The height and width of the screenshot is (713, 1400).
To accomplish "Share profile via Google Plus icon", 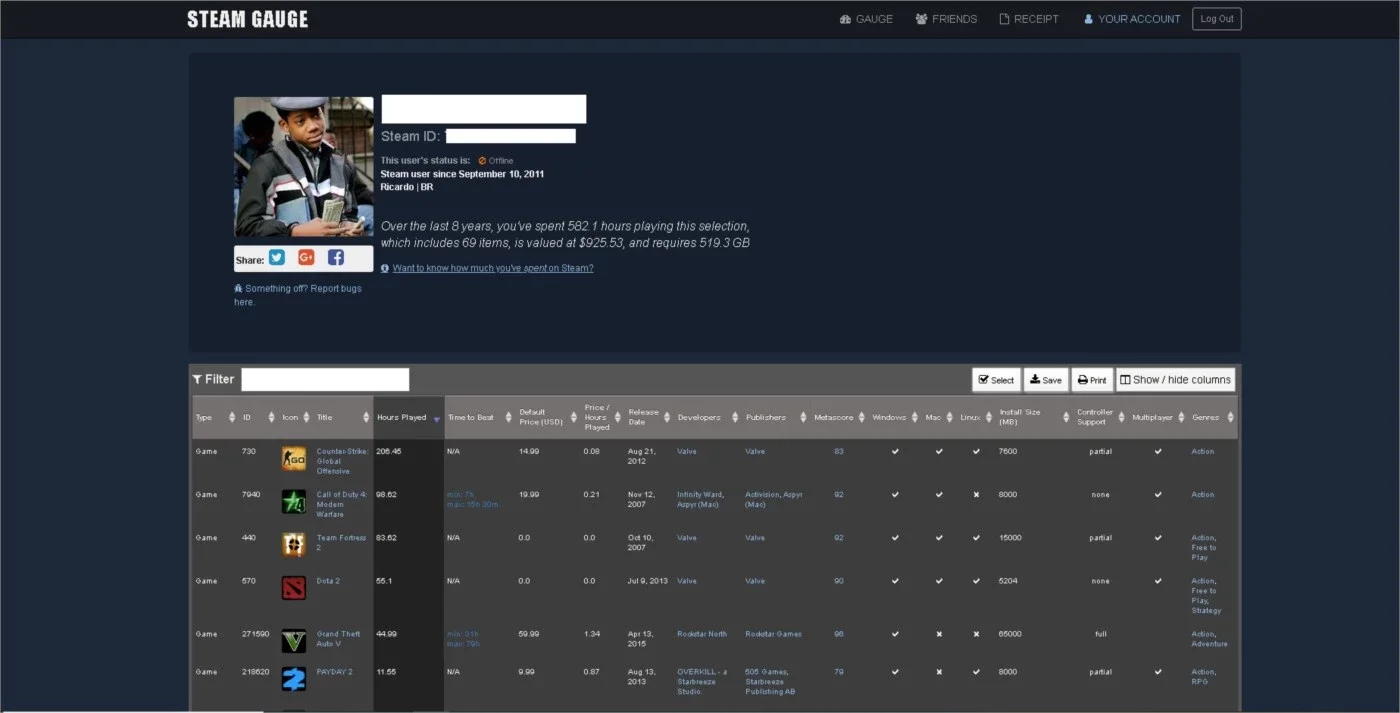I will [x=306, y=258].
